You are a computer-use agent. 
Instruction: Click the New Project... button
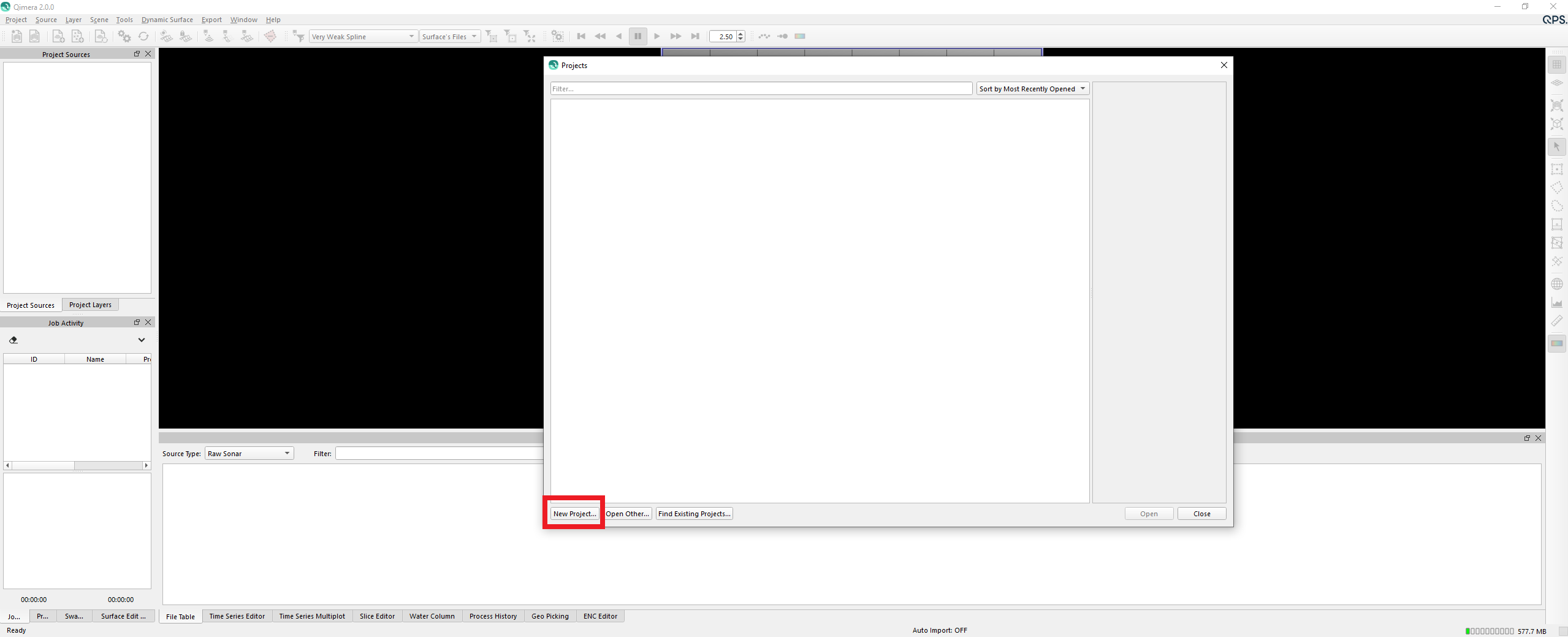[x=575, y=514]
